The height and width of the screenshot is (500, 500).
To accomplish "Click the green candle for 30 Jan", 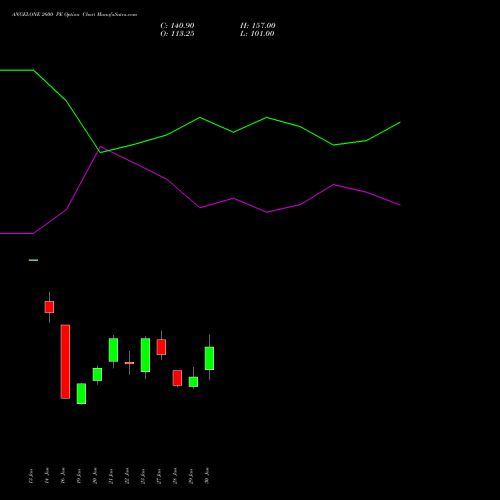I will [209, 358].
